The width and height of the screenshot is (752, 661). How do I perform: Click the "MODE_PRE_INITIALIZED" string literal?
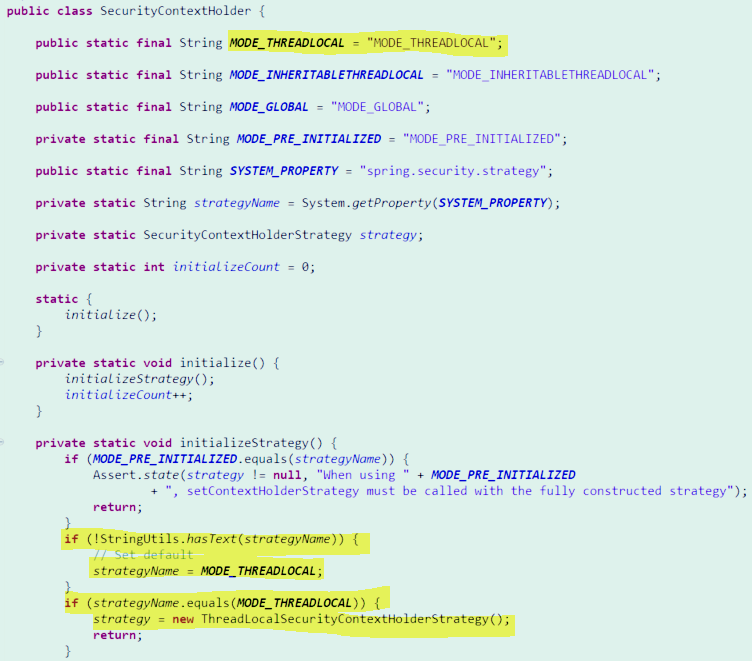point(482,139)
